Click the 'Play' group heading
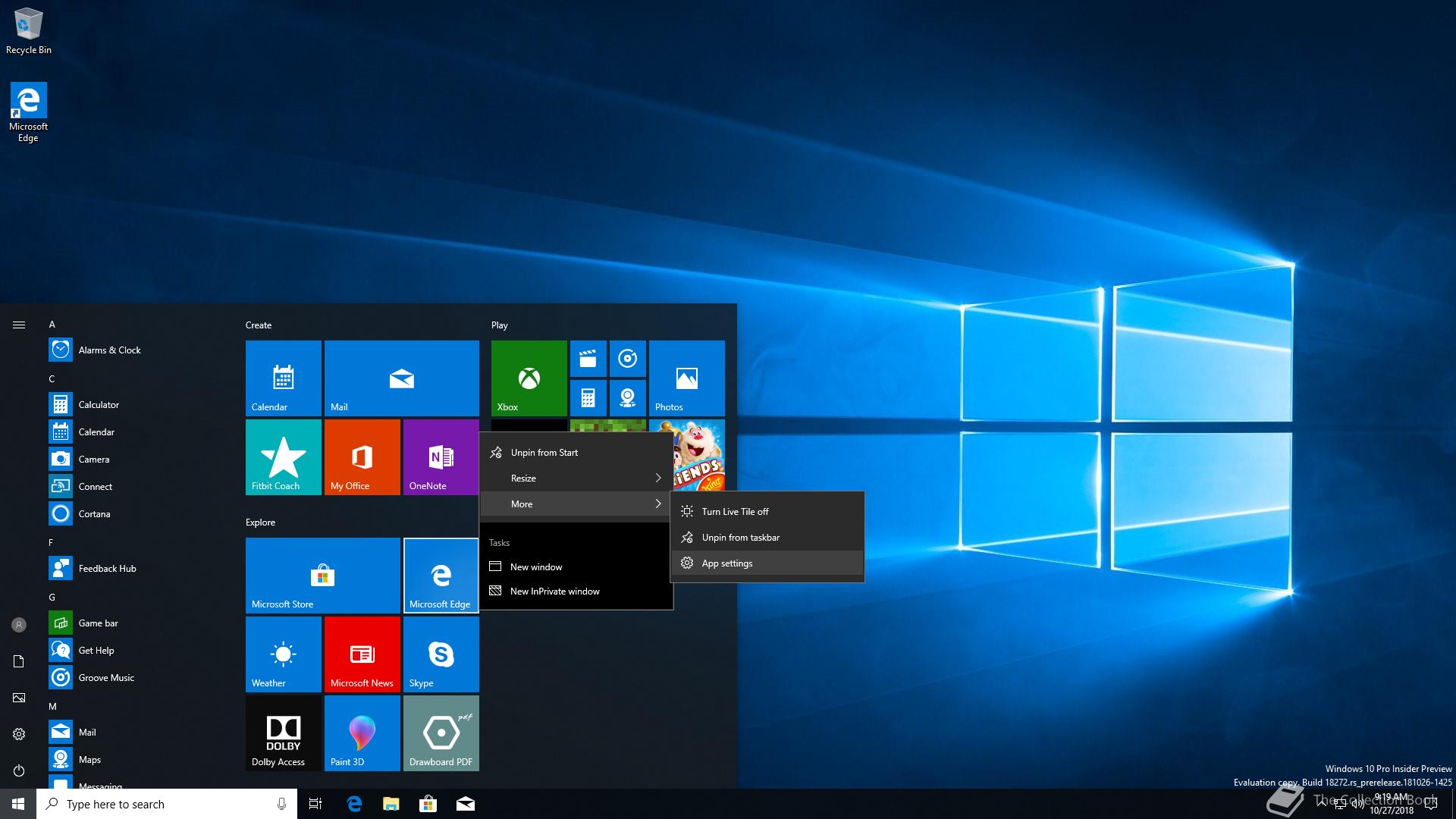Screen dimensions: 1456x819 point(499,325)
